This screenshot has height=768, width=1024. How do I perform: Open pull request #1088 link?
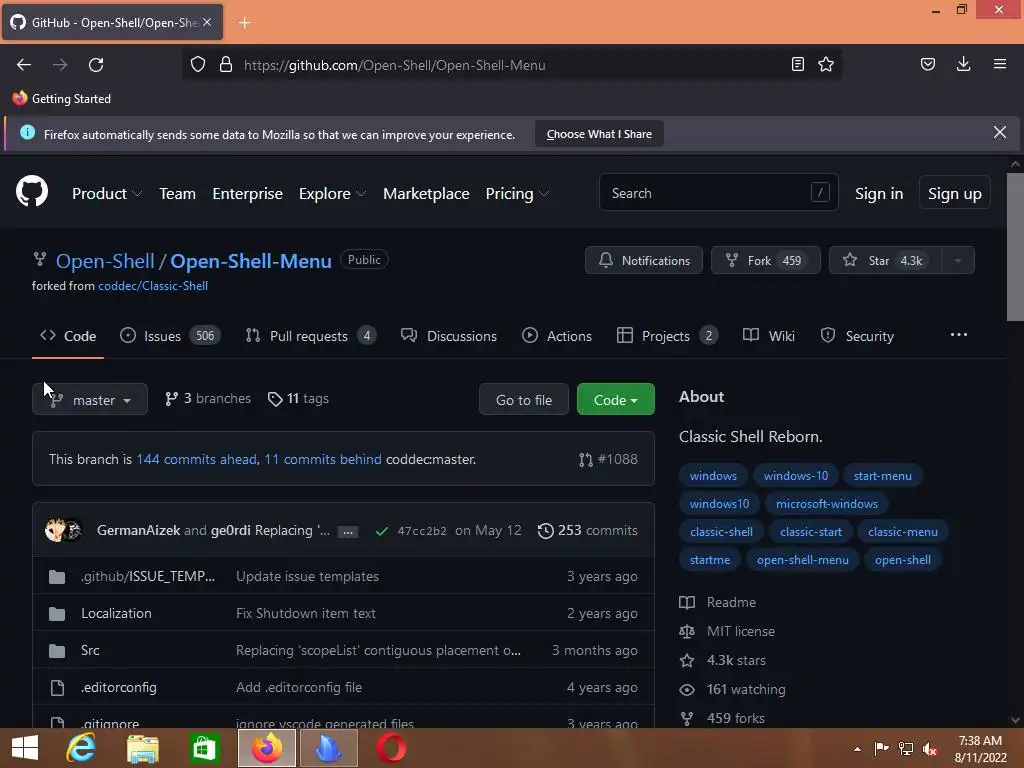[608, 459]
